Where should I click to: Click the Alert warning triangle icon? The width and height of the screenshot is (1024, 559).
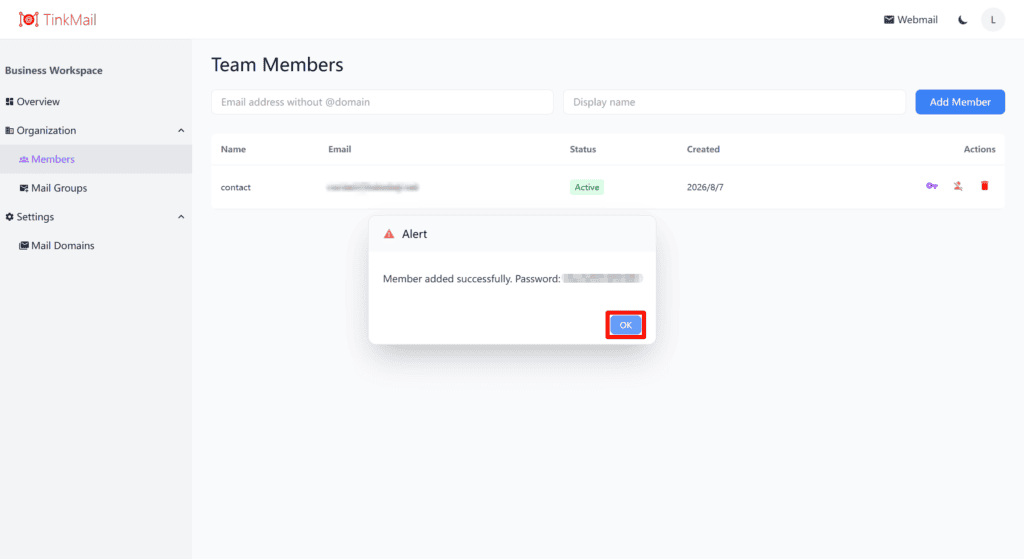[389, 234]
